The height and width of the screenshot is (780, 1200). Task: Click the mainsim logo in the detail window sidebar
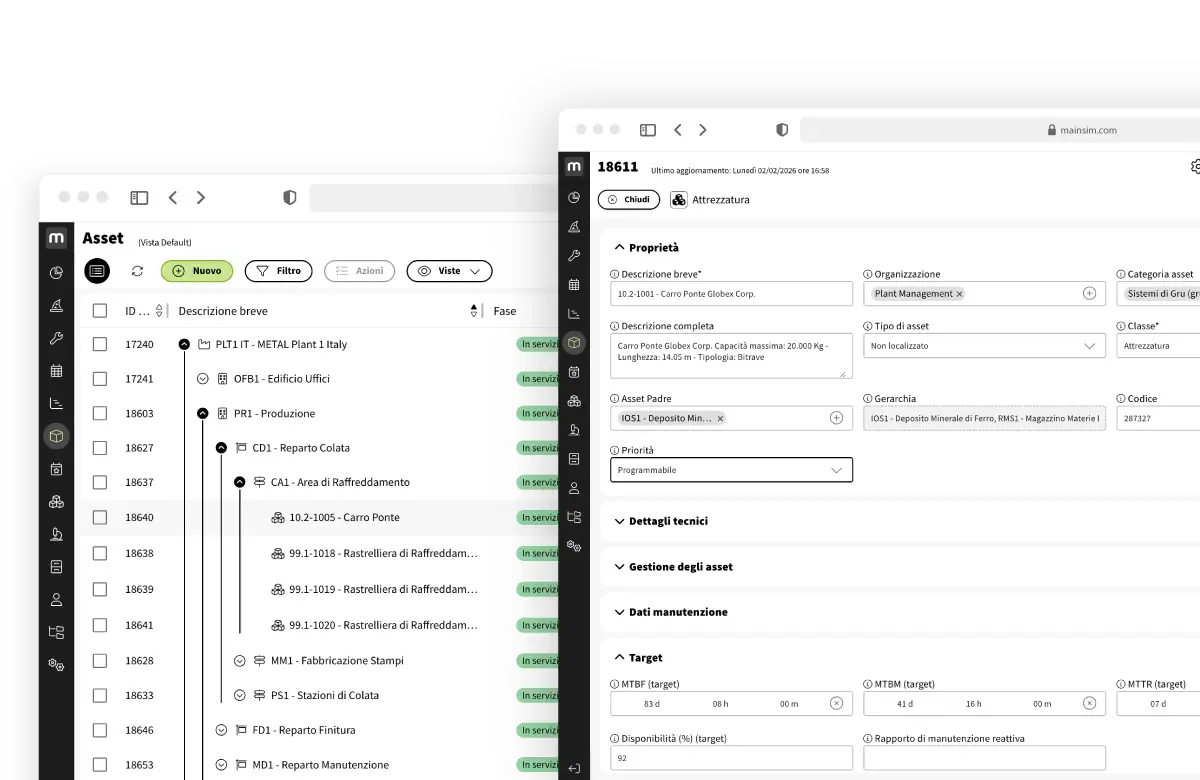point(574,166)
